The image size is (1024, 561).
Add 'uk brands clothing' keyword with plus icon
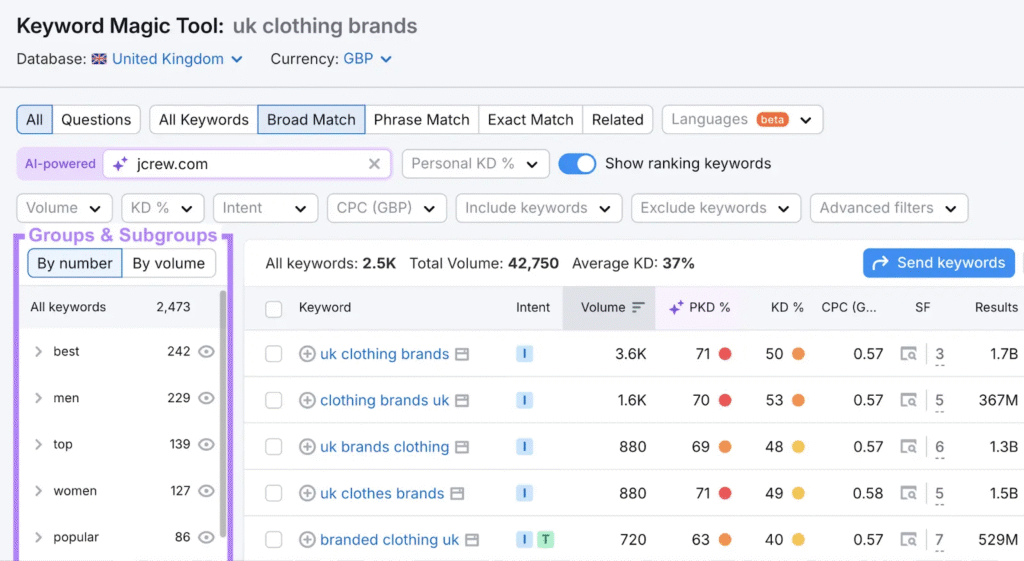click(x=307, y=447)
